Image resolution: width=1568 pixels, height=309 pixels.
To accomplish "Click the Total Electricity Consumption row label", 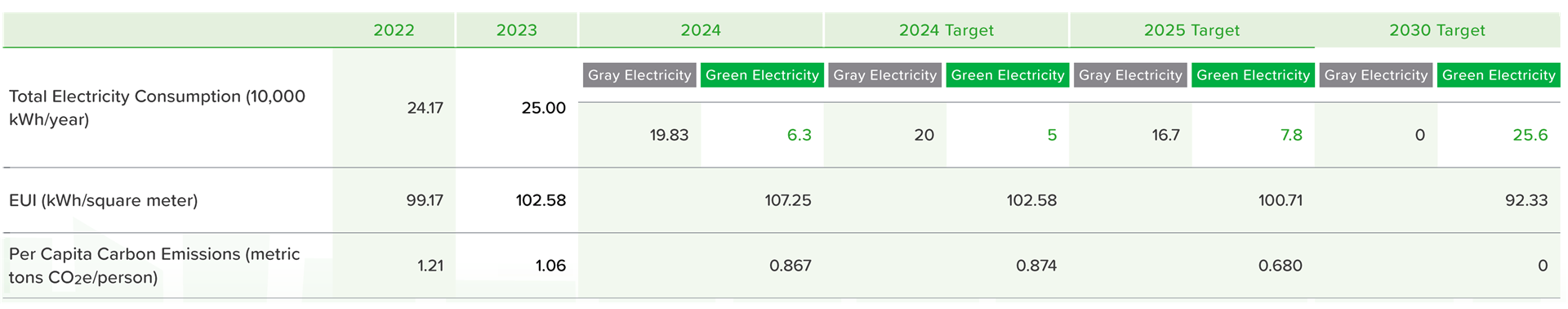I will [x=157, y=108].
